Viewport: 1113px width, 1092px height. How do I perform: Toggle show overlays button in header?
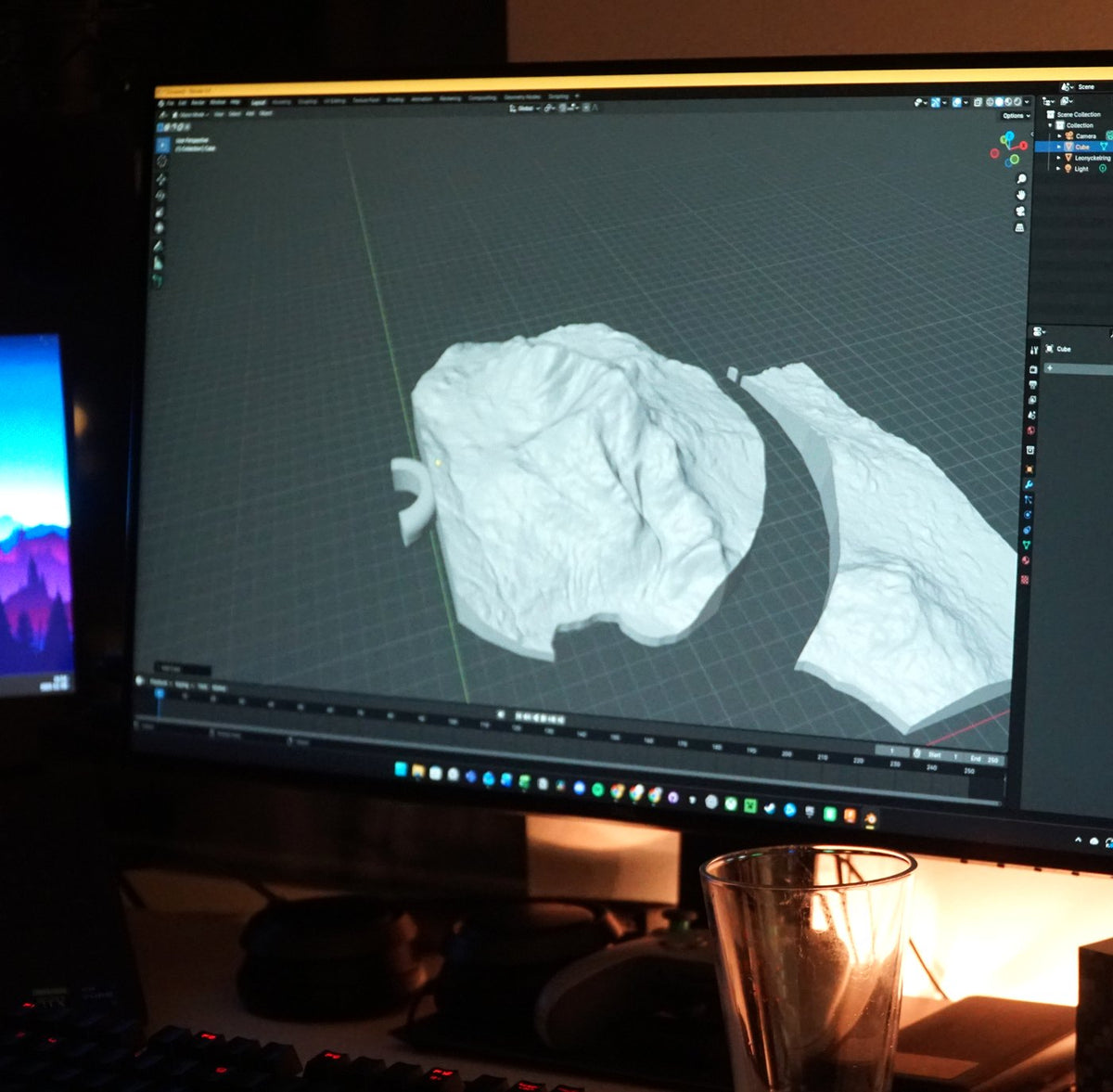point(957,102)
